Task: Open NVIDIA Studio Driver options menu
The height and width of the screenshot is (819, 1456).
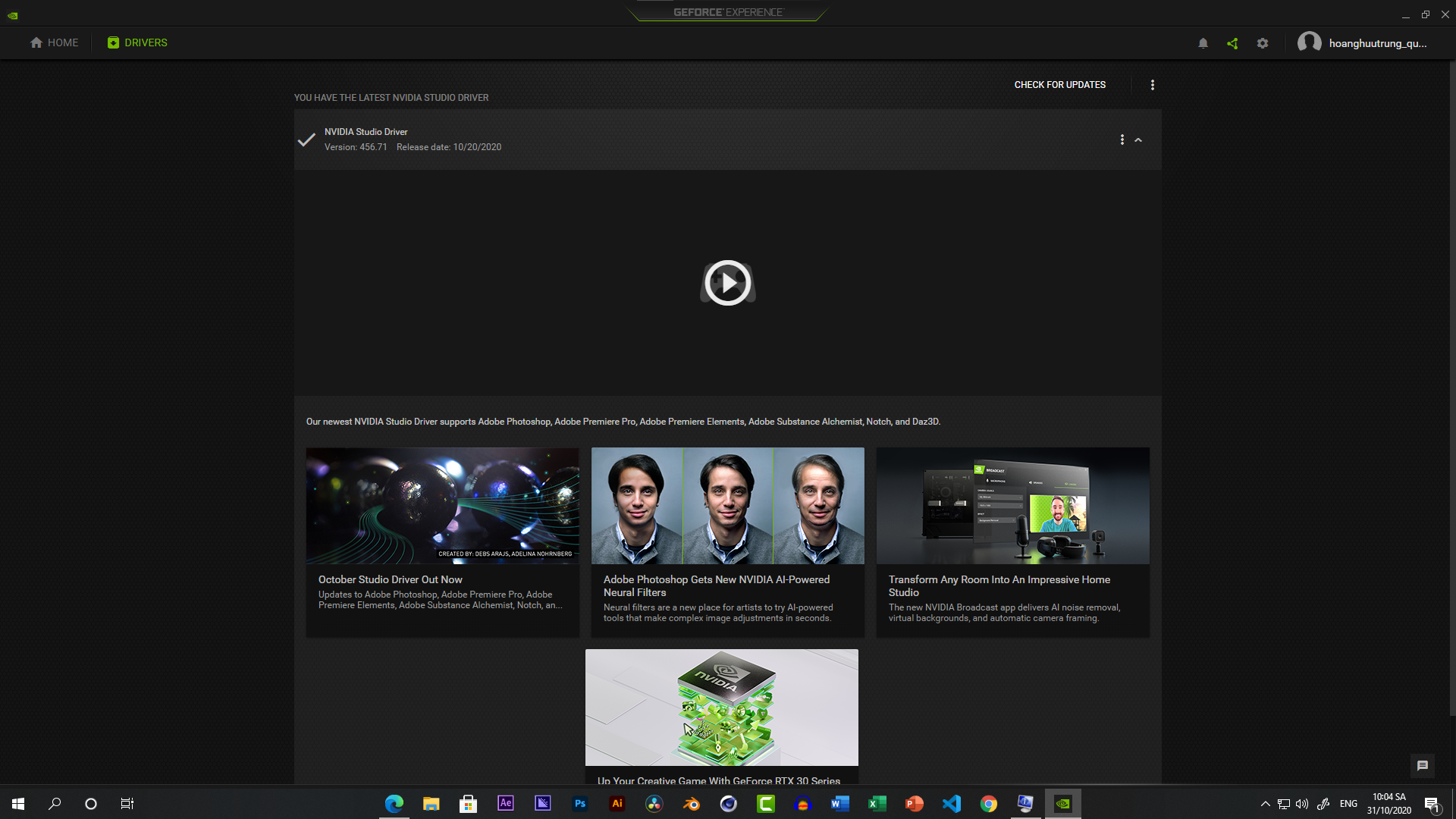Action: pos(1122,140)
